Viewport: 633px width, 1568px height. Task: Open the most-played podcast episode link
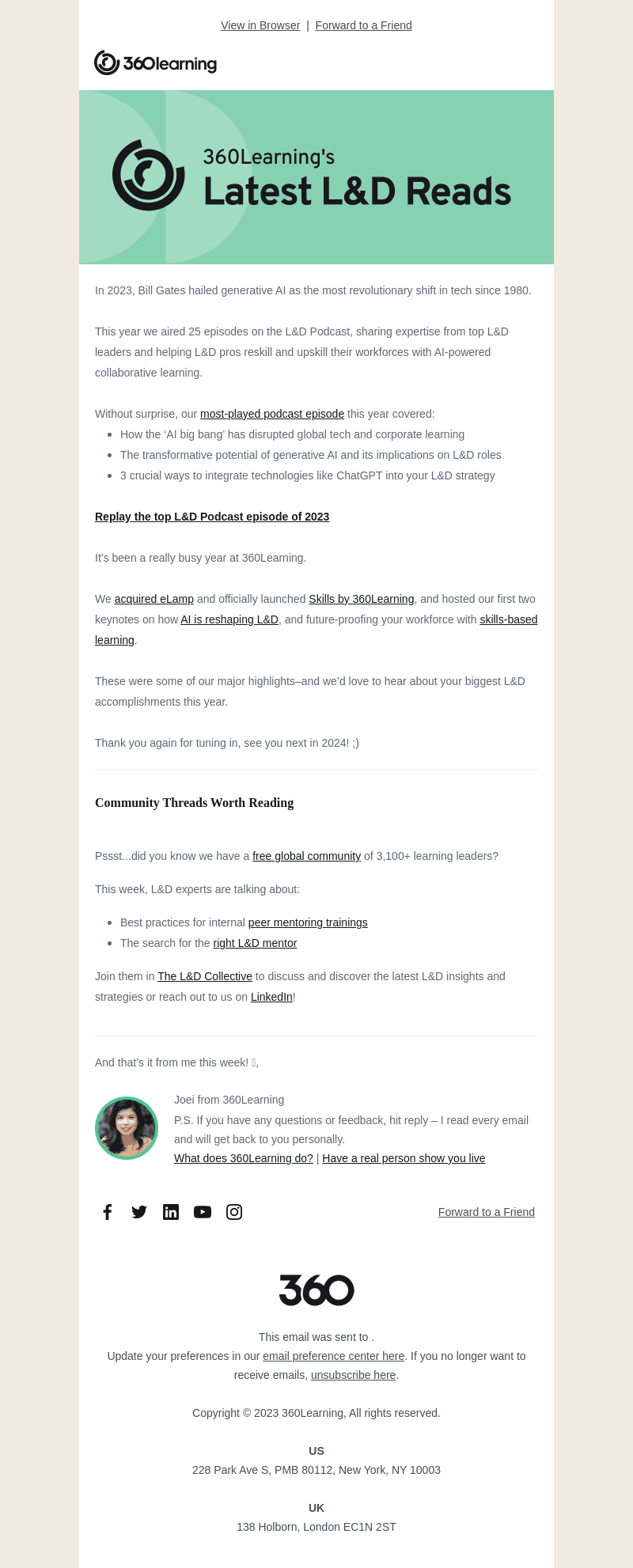(x=272, y=414)
